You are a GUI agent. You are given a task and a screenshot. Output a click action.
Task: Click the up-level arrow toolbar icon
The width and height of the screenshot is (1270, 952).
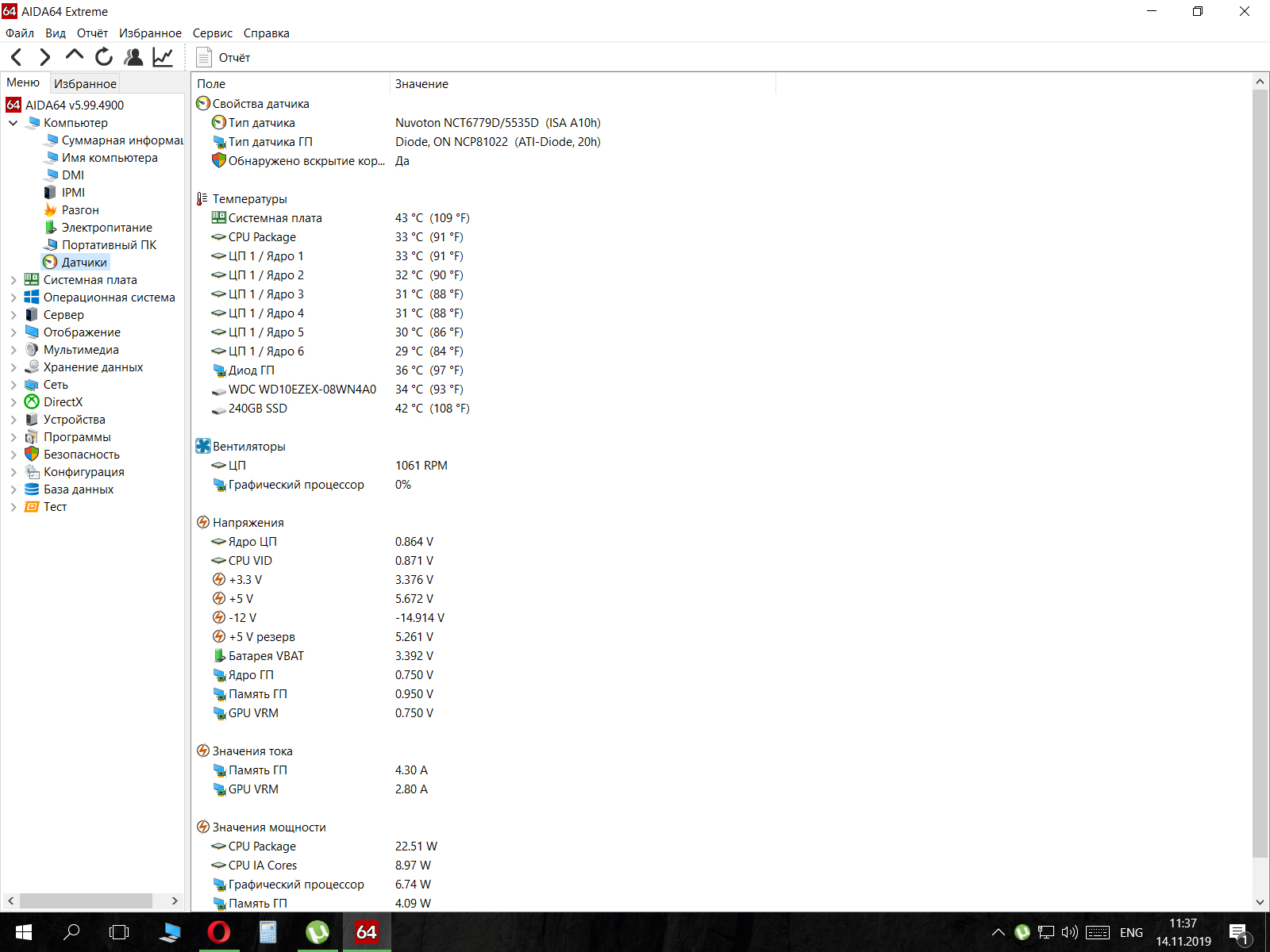[x=75, y=56]
